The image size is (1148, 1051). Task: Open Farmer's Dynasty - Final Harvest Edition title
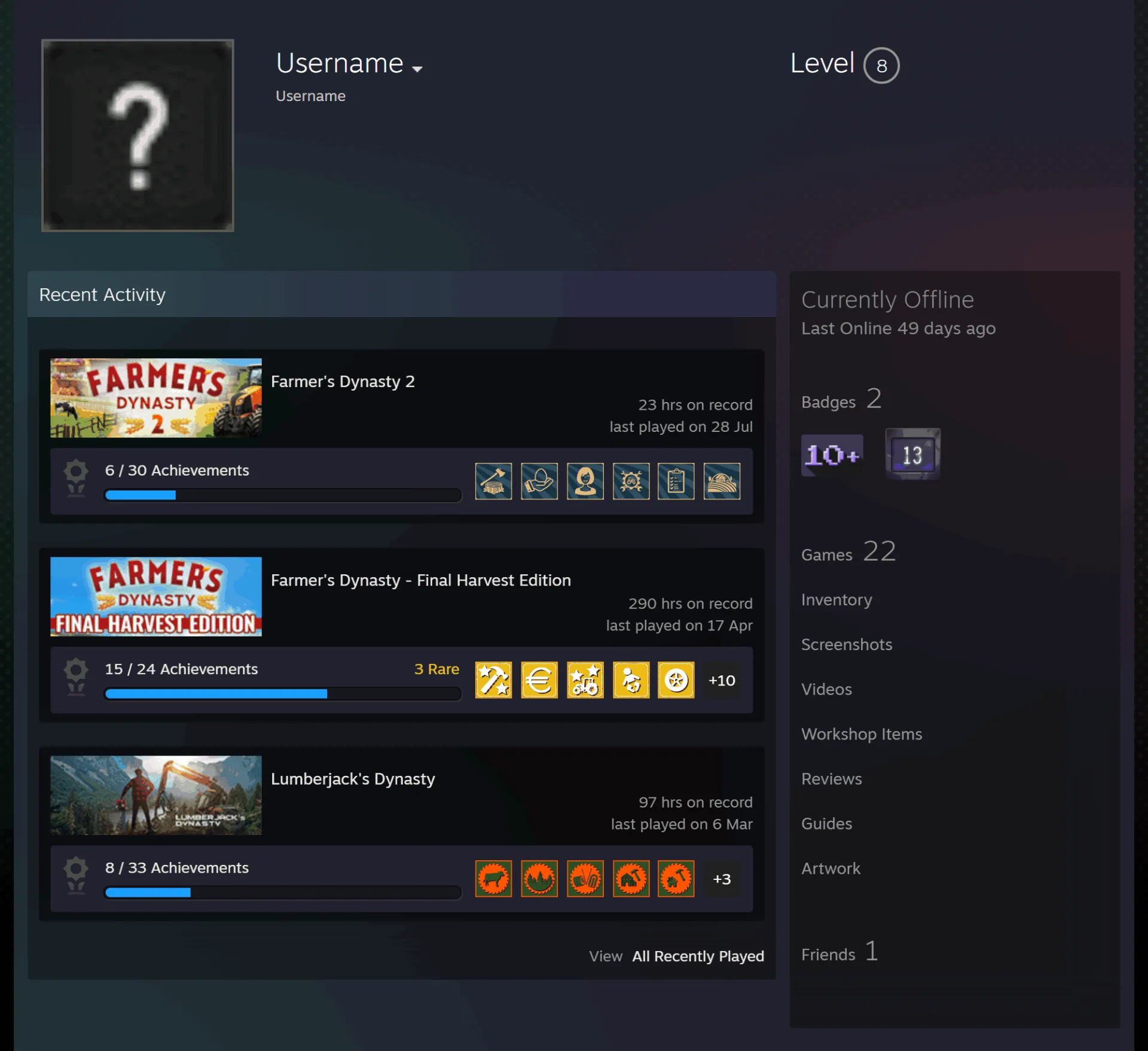coord(421,580)
